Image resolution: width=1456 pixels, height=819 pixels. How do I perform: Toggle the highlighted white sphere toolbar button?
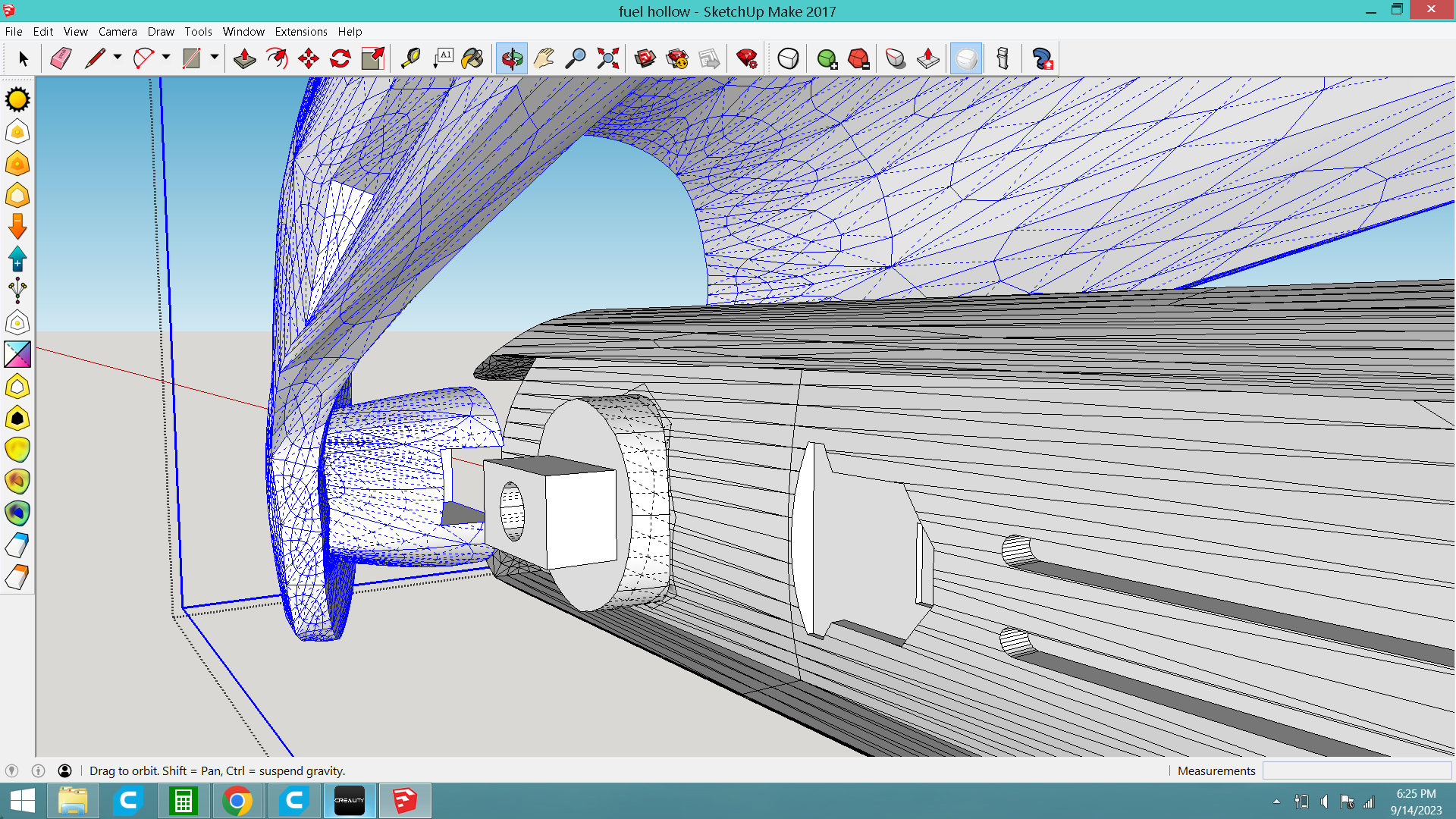click(965, 58)
